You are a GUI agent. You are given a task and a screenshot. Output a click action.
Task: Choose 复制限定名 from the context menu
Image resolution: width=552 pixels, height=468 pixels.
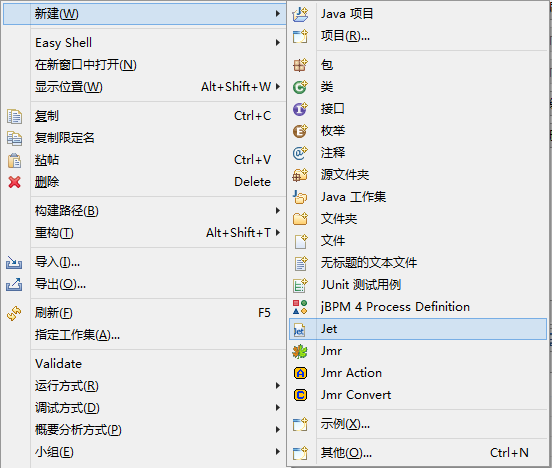(64, 138)
